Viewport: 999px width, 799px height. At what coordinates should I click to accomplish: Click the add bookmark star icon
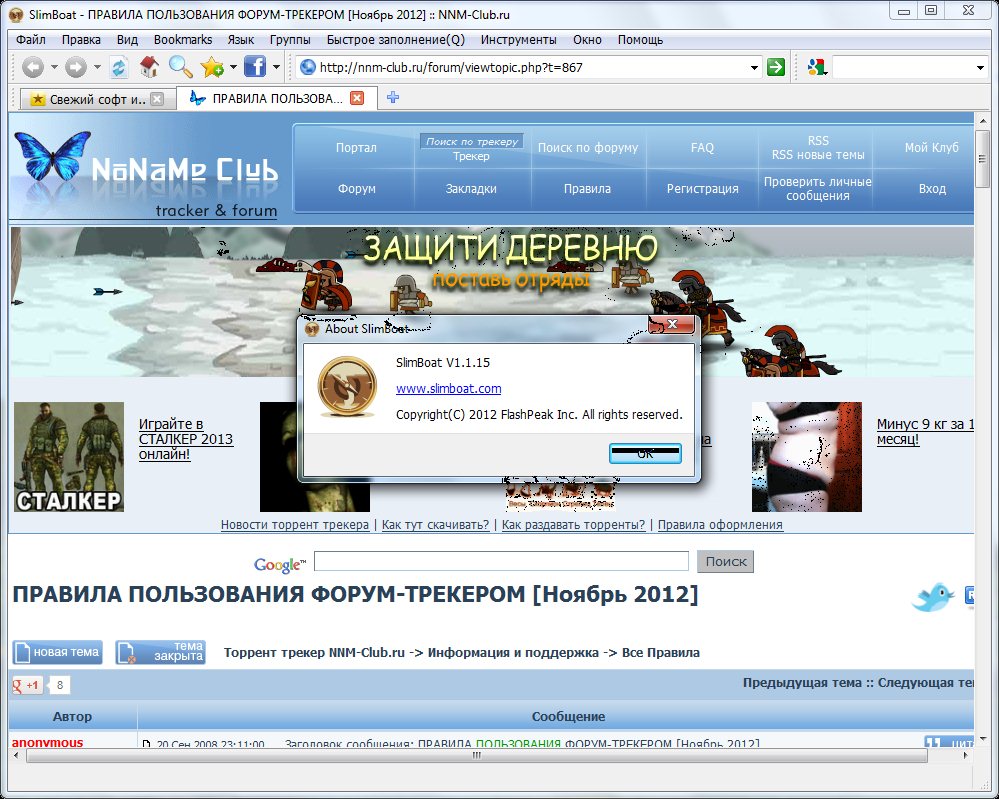212,67
